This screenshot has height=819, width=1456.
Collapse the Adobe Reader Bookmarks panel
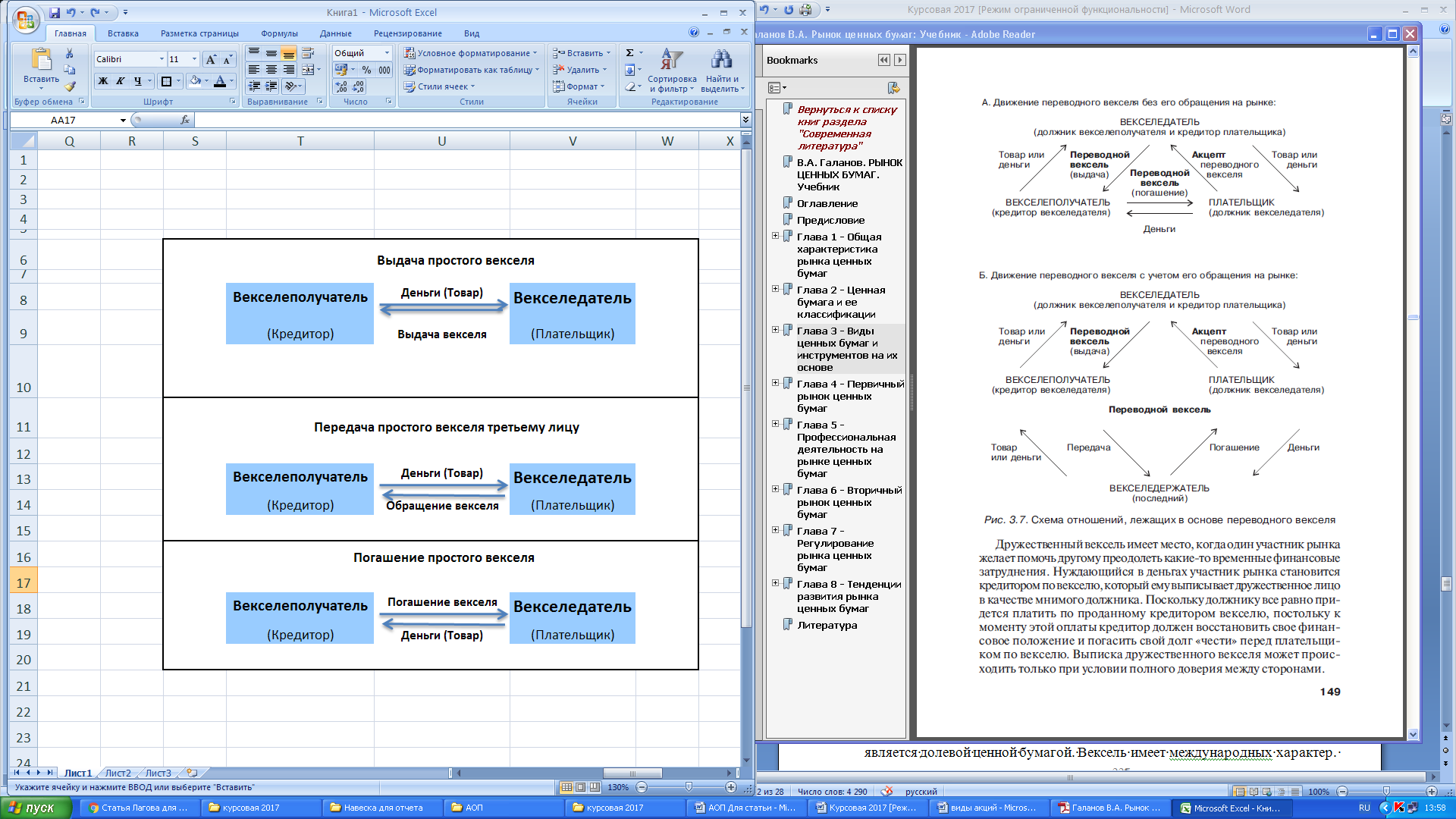[884, 60]
